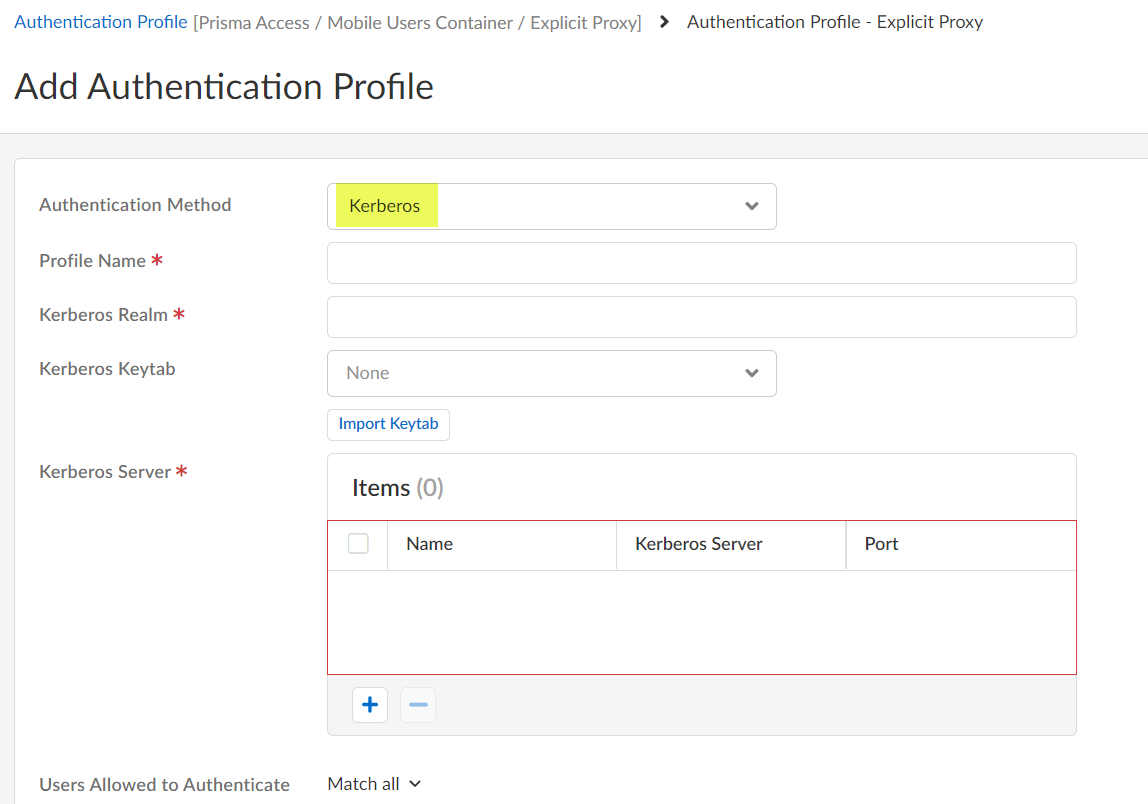Click the Port column header
The width and height of the screenshot is (1148, 804).
click(x=881, y=544)
